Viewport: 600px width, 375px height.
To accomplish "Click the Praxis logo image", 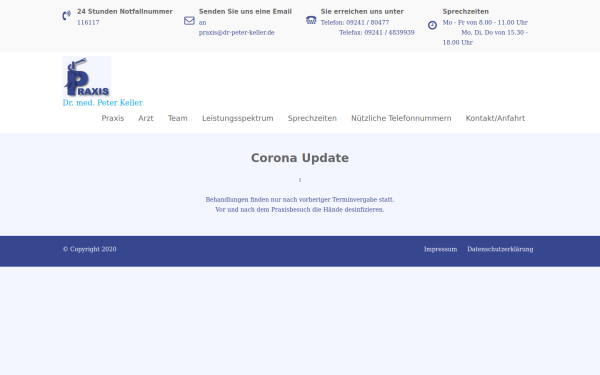I will (87, 77).
